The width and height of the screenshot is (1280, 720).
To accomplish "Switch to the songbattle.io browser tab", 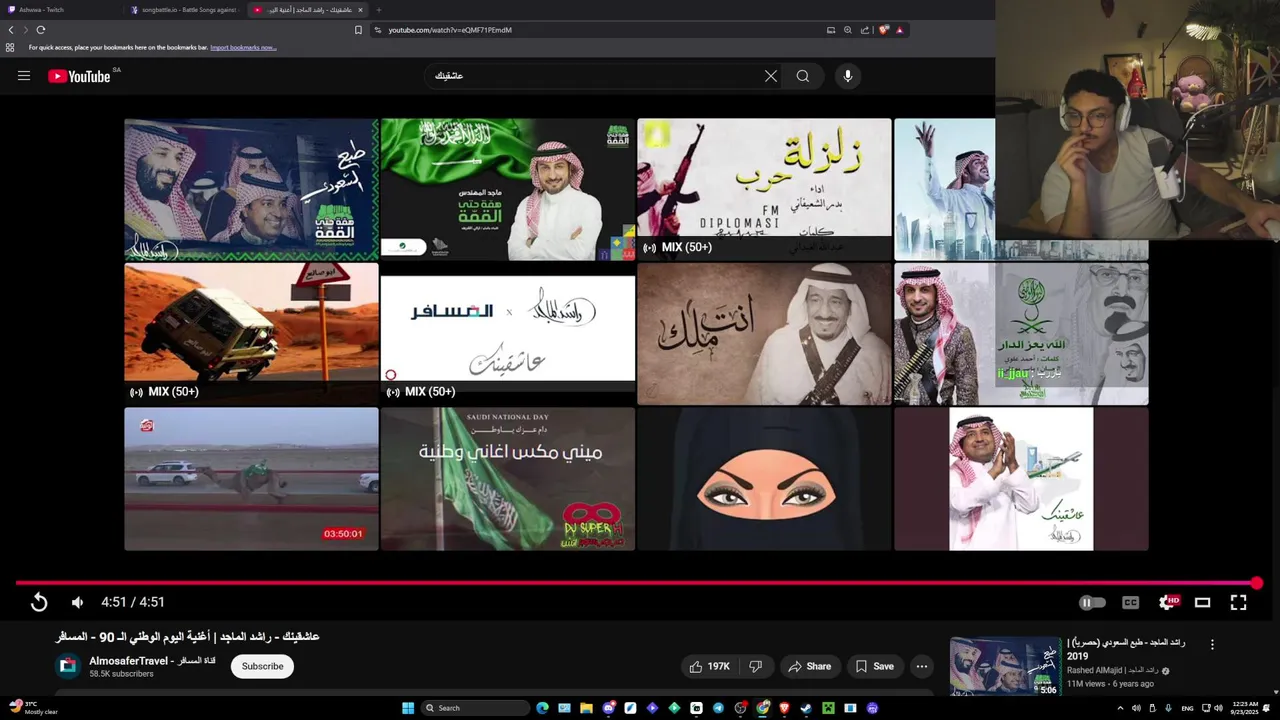I will 186,10.
